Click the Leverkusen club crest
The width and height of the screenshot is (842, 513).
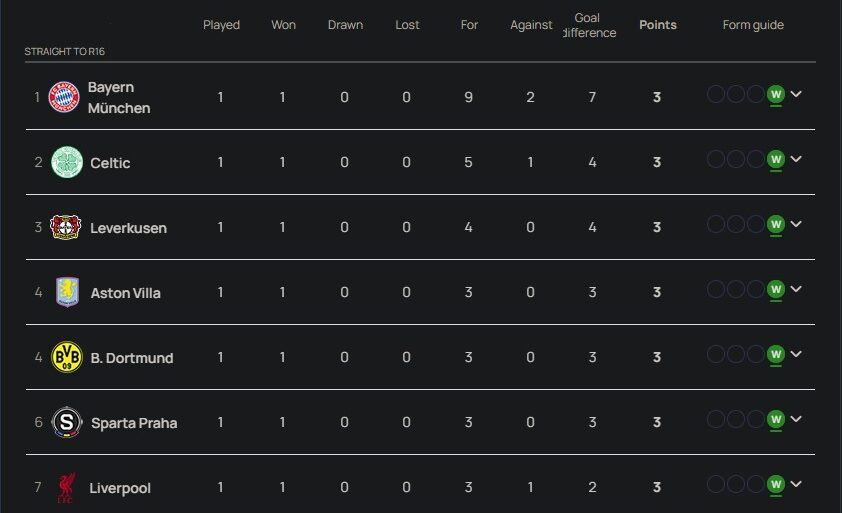point(65,227)
